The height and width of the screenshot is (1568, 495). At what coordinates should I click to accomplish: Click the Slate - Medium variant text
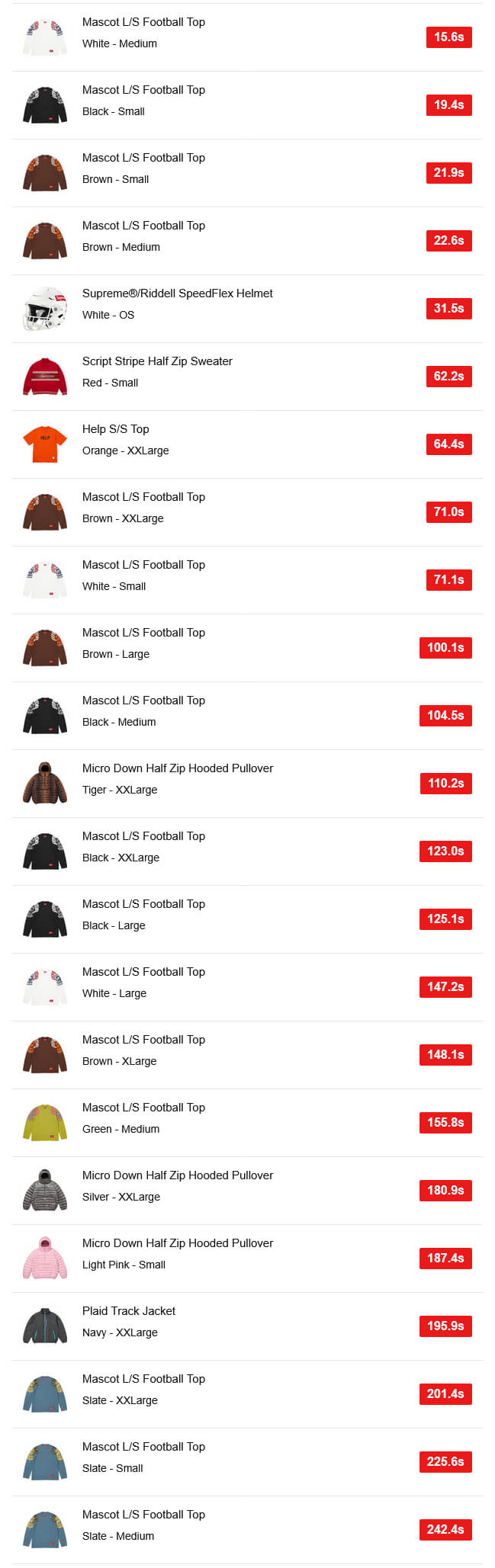(x=118, y=1536)
